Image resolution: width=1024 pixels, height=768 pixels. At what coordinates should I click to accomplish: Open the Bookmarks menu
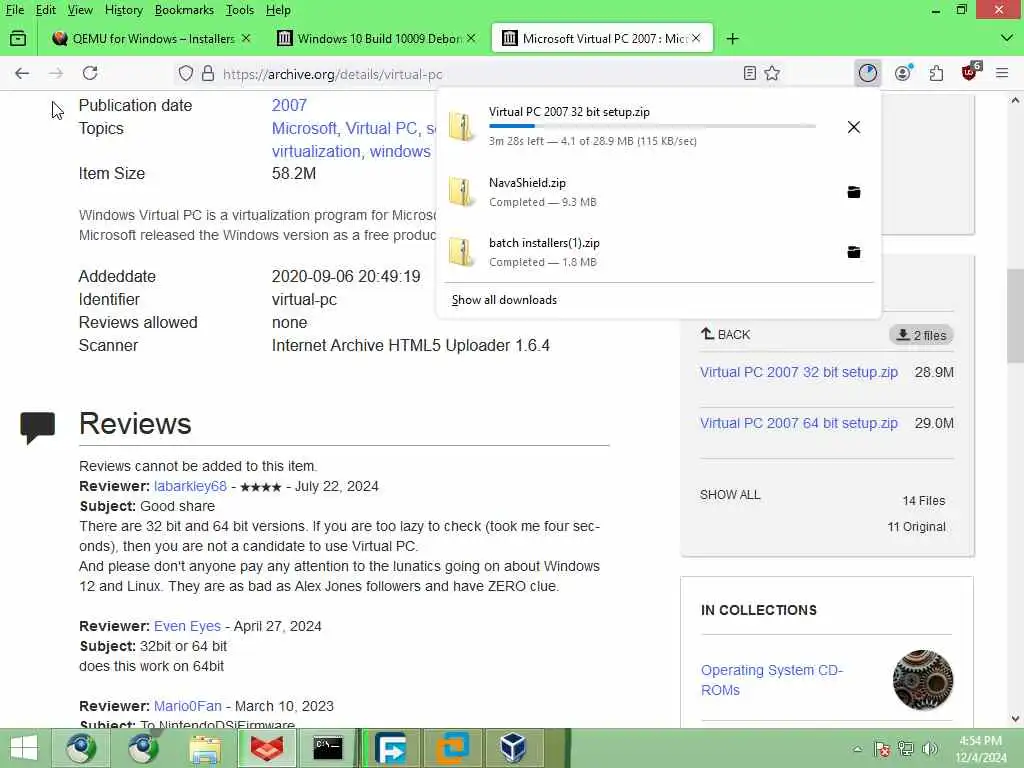[x=184, y=10]
